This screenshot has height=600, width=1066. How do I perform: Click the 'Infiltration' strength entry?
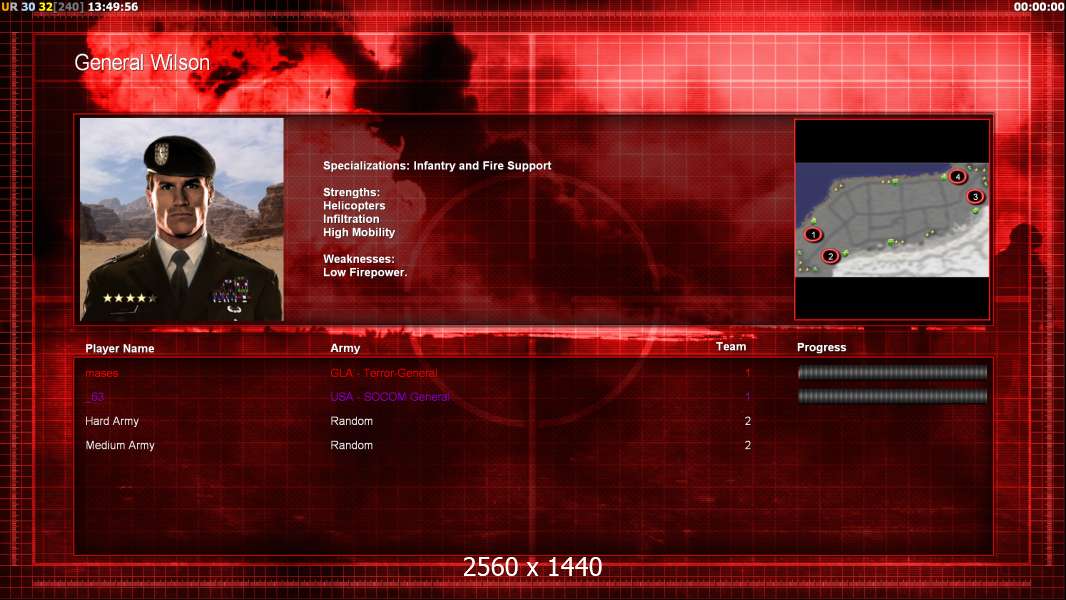[351, 219]
